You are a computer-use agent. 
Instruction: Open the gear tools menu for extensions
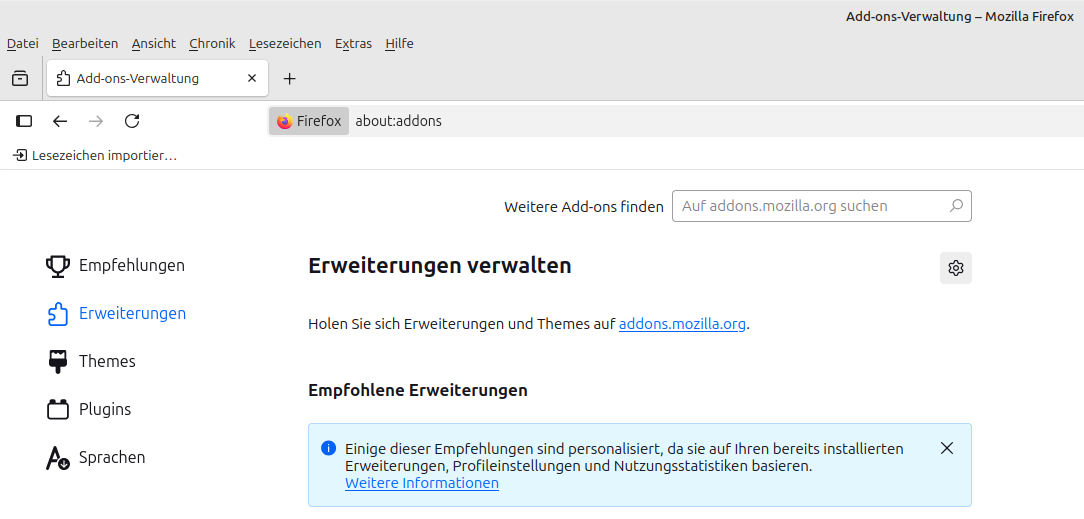click(x=956, y=268)
